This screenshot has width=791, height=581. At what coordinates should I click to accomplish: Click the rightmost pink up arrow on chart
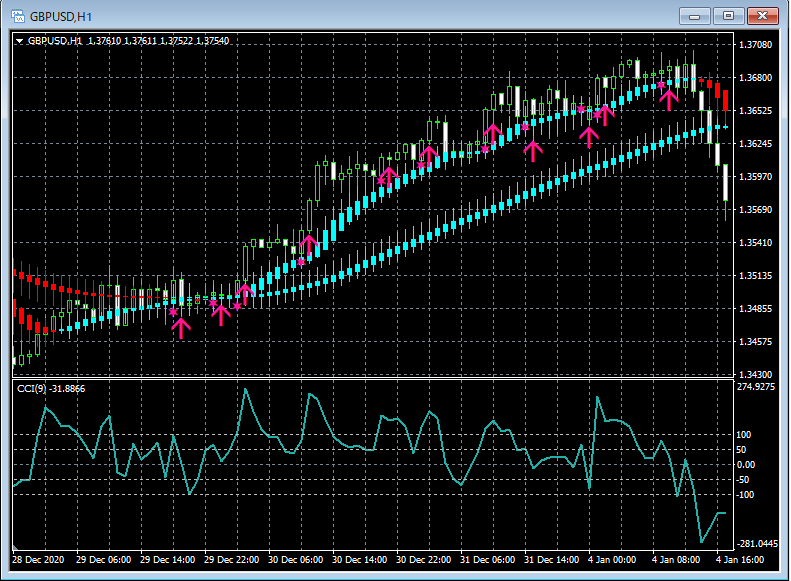point(669,98)
